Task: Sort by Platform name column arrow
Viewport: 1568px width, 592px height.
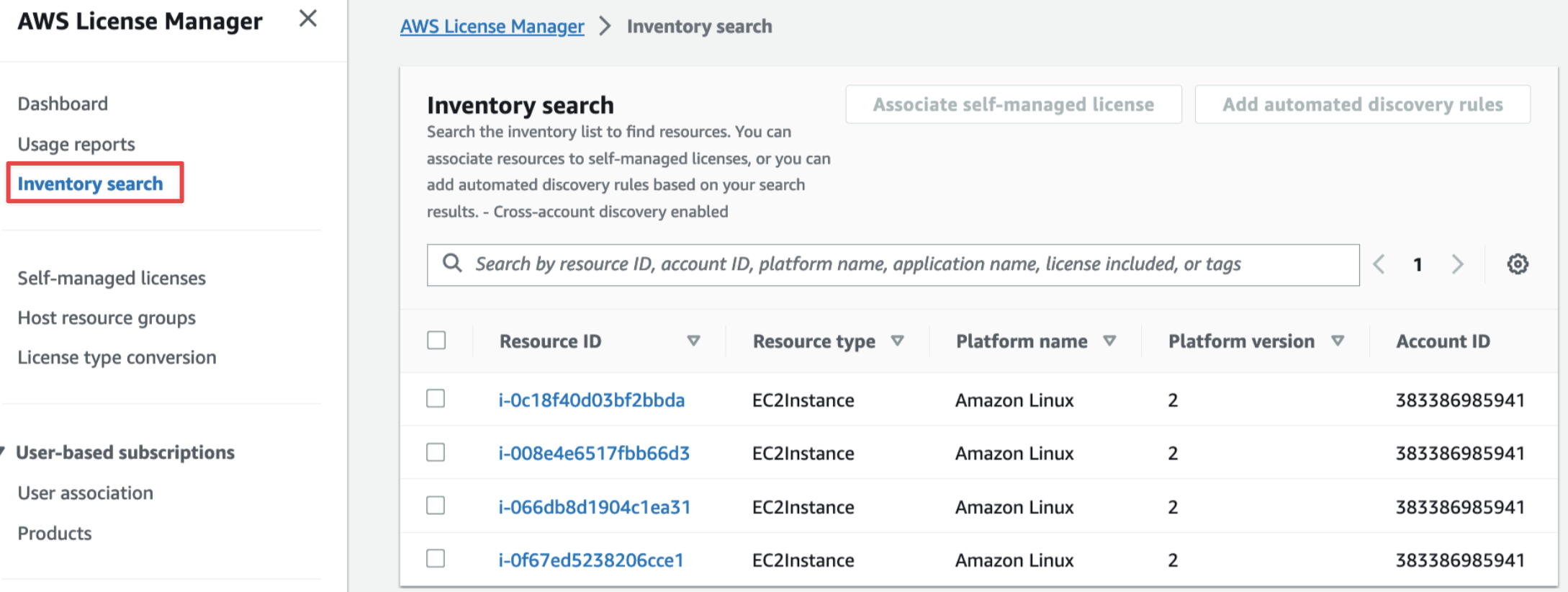Action: click(1109, 341)
